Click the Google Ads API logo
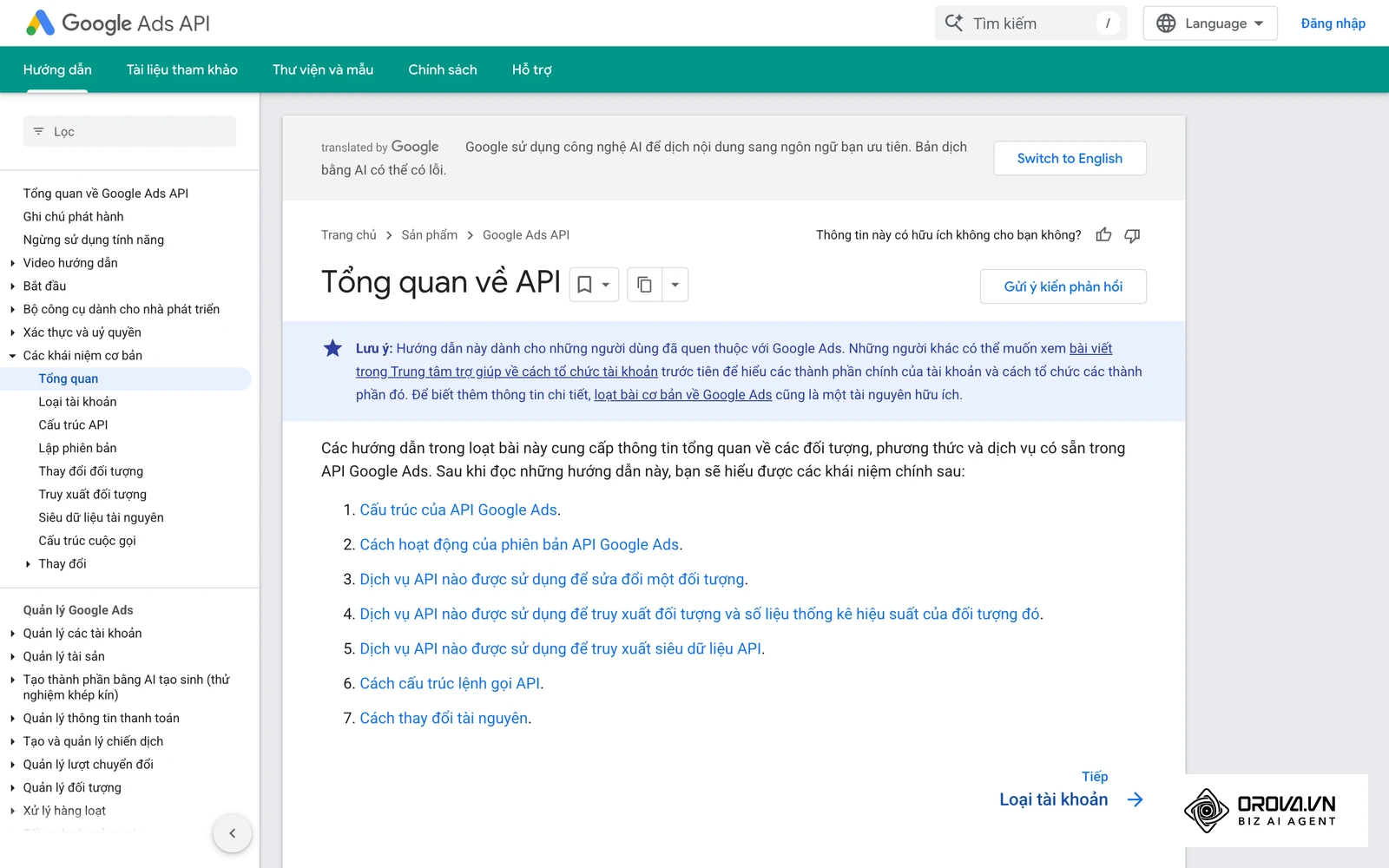The width and height of the screenshot is (1389, 868). (x=118, y=23)
